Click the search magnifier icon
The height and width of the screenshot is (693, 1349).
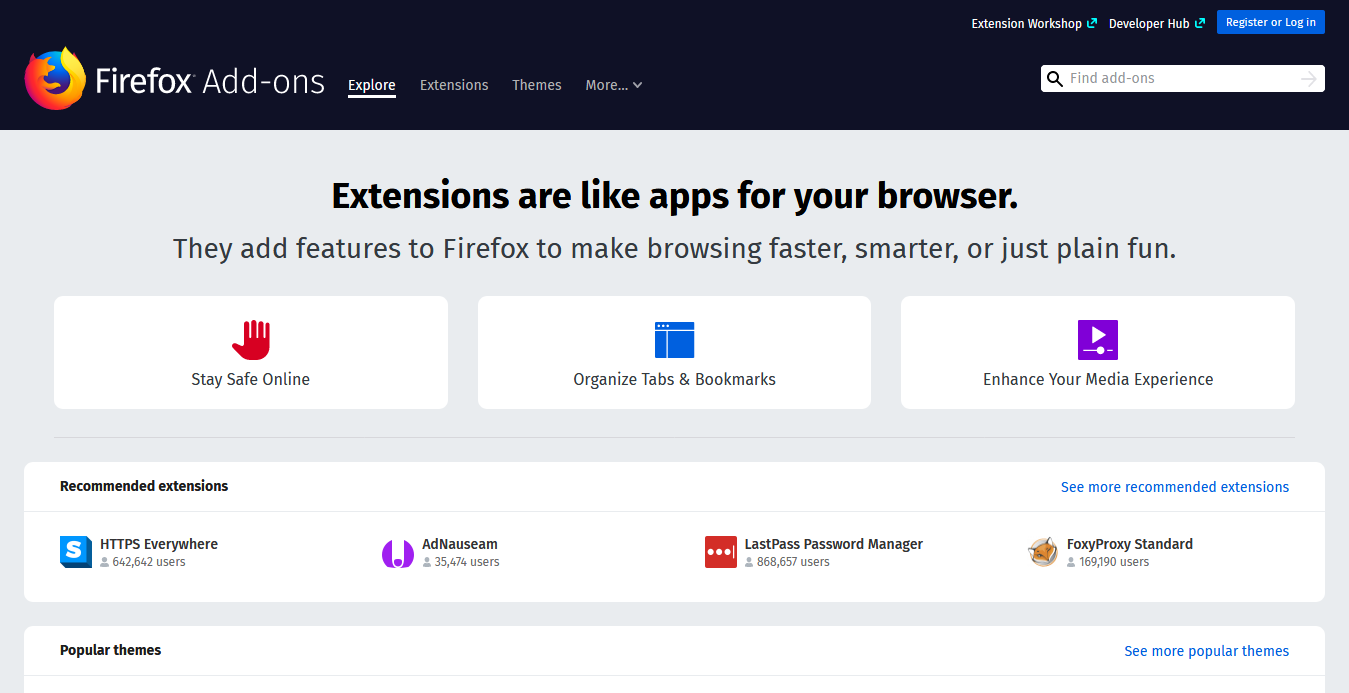[1054, 79]
